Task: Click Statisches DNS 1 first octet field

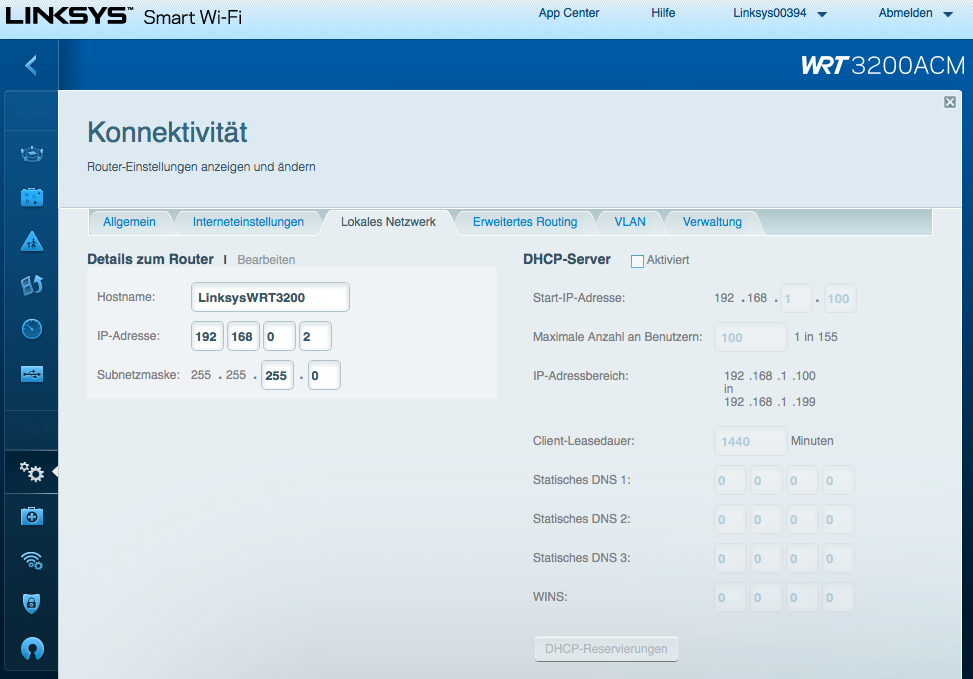Action: point(730,480)
